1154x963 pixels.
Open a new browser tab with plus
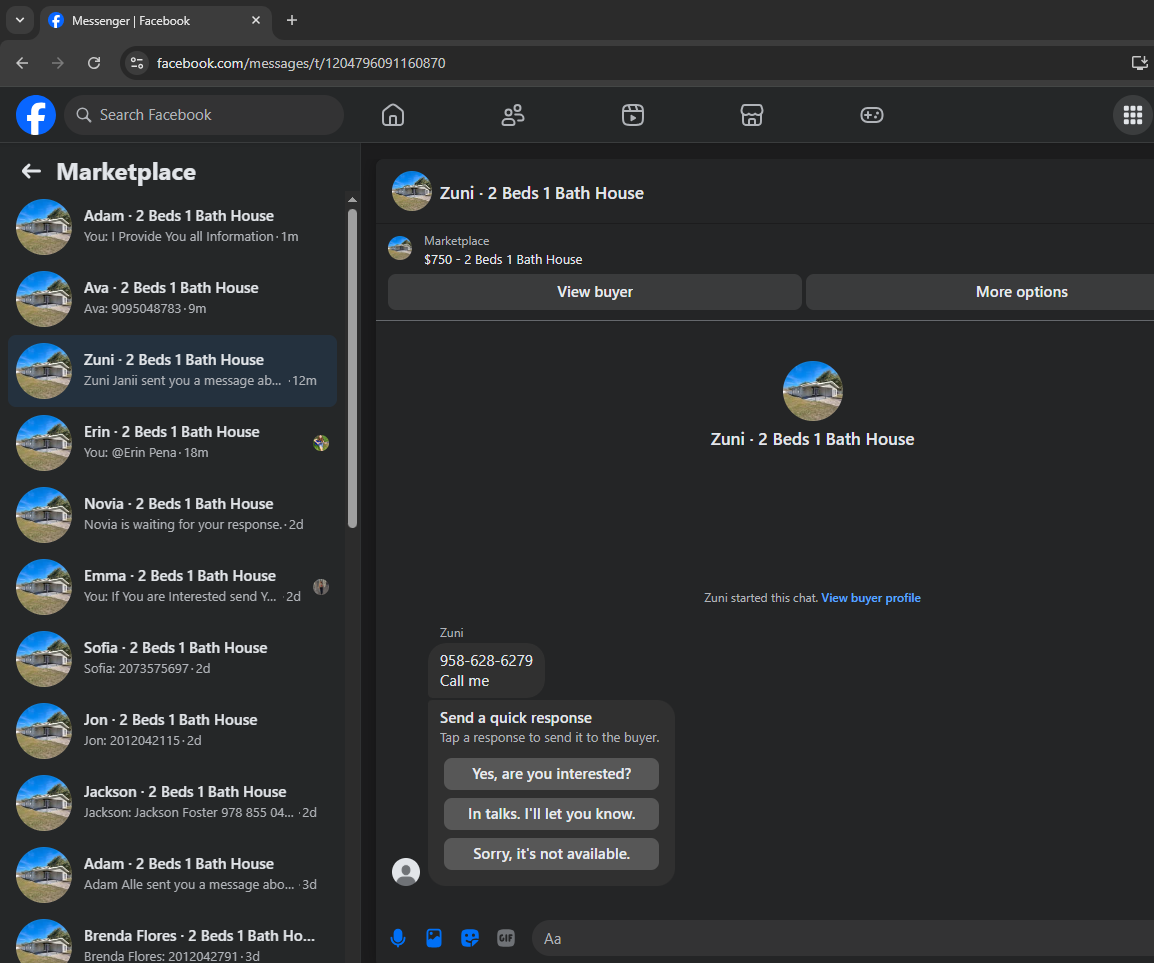(291, 21)
